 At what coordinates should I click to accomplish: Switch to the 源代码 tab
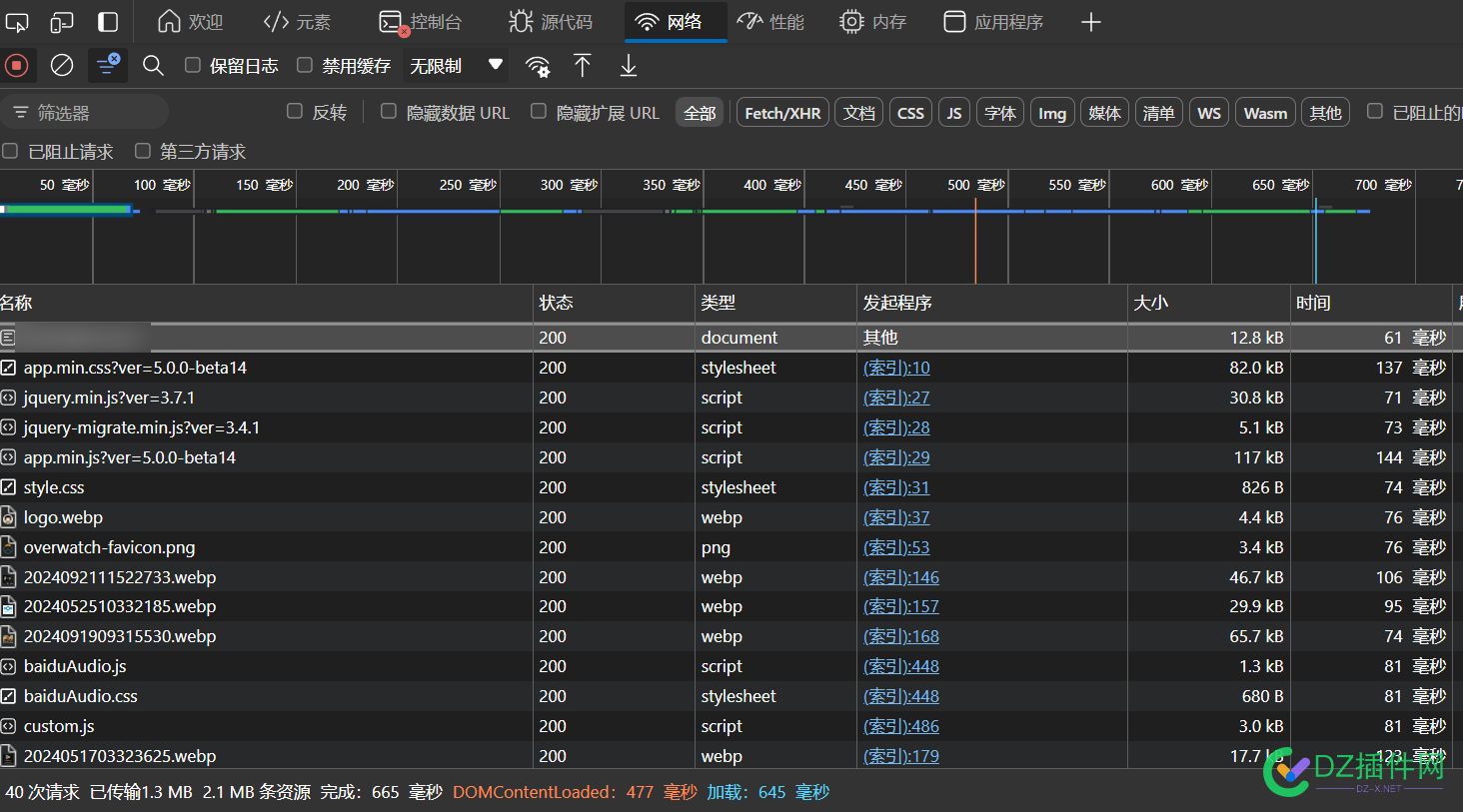[551, 22]
